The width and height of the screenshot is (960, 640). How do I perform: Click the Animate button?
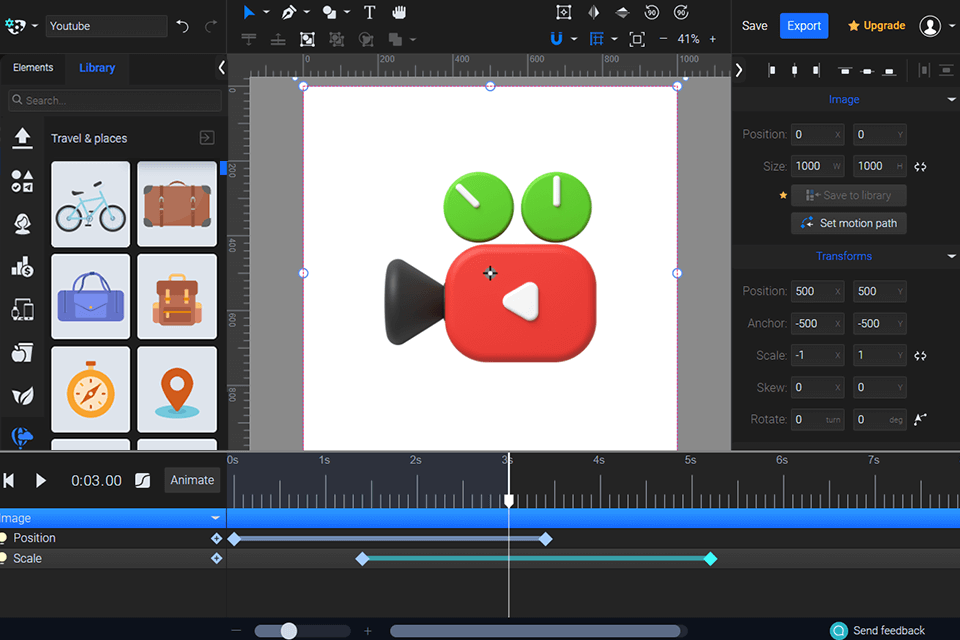click(x=192, y=480)
